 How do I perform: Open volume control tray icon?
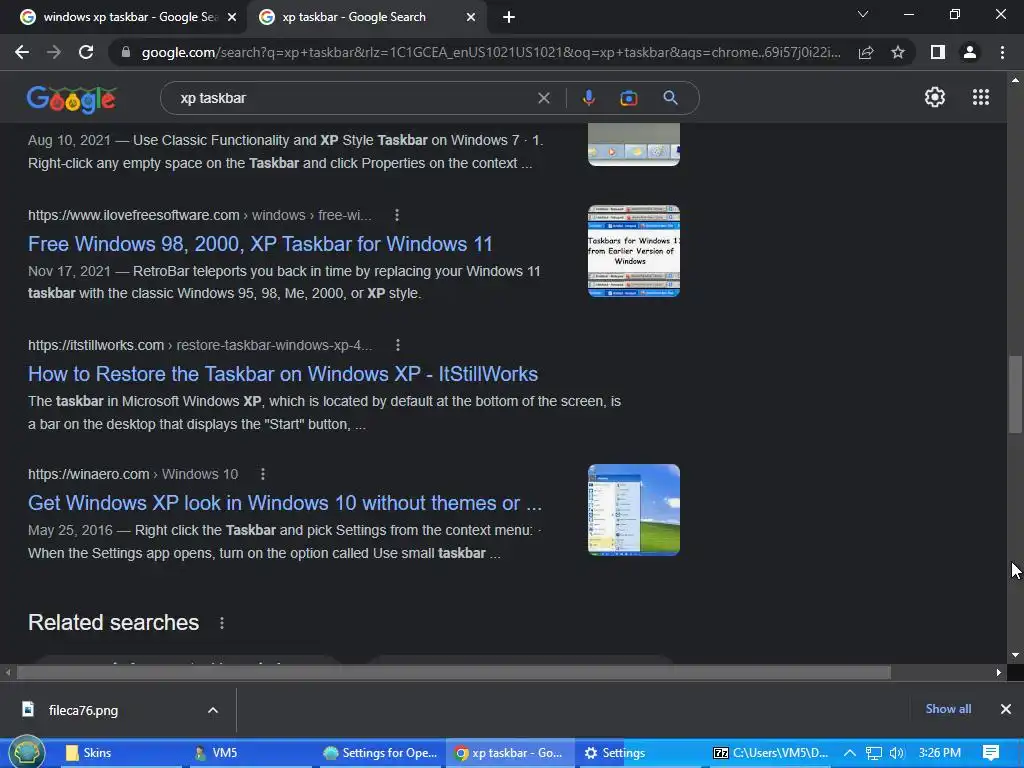click(897, 753)
